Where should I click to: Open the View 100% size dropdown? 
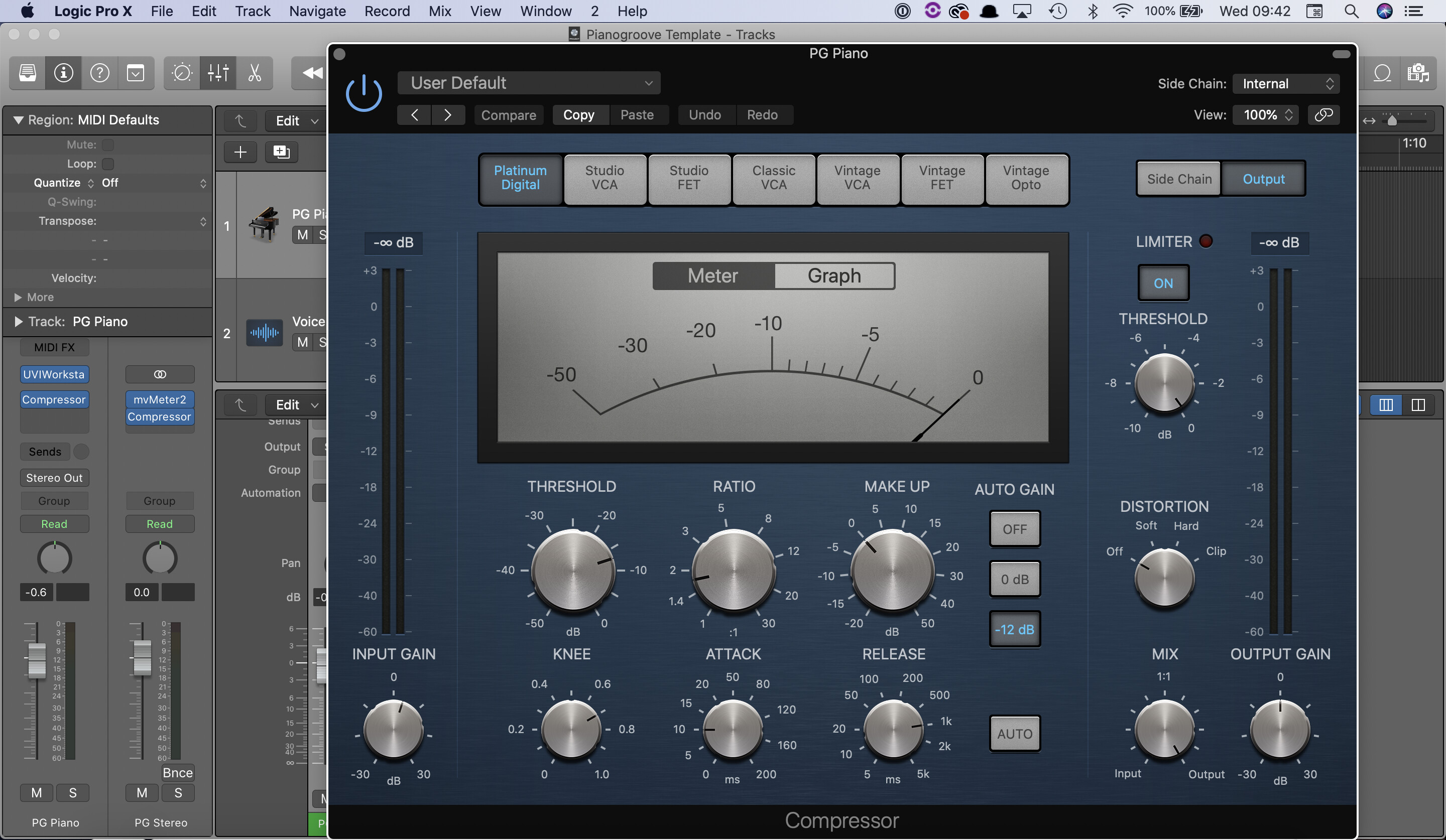[x=1266, y=115]
